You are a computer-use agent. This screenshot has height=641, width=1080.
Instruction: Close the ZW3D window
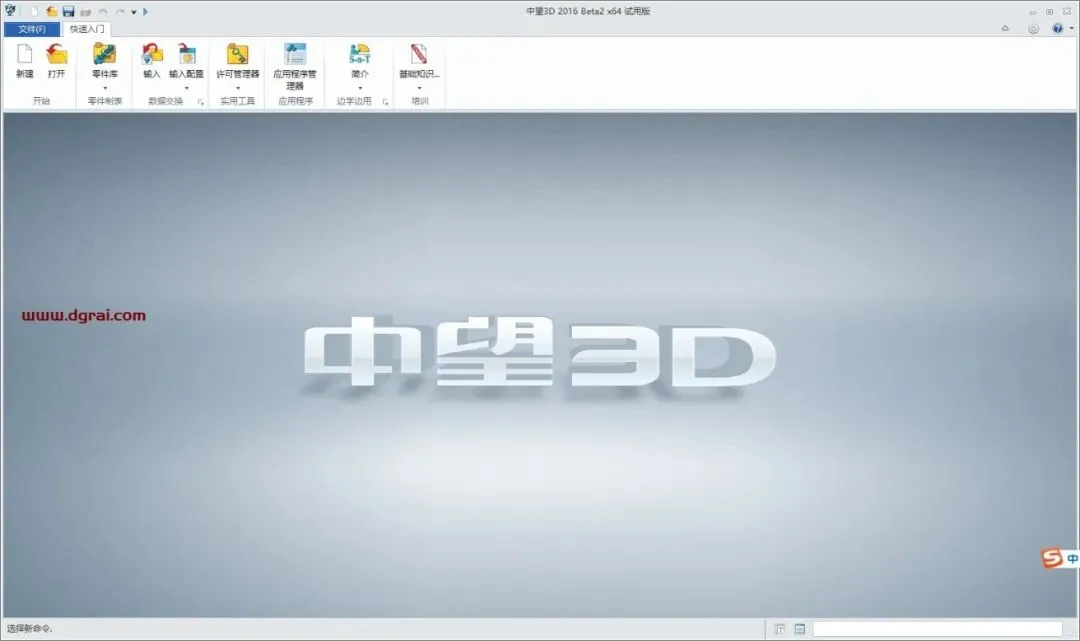pos(1066,12)
